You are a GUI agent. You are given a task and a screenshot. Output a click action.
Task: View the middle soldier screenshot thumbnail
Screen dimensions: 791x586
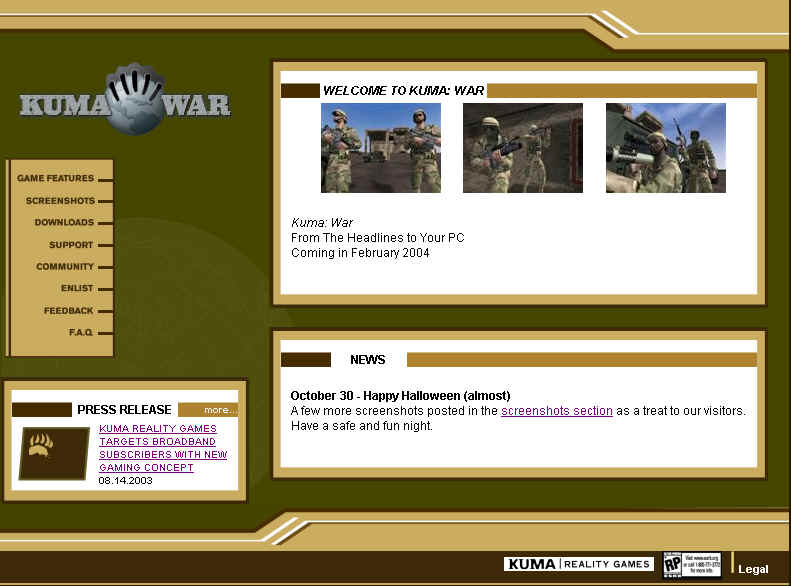tap(522, 148)
